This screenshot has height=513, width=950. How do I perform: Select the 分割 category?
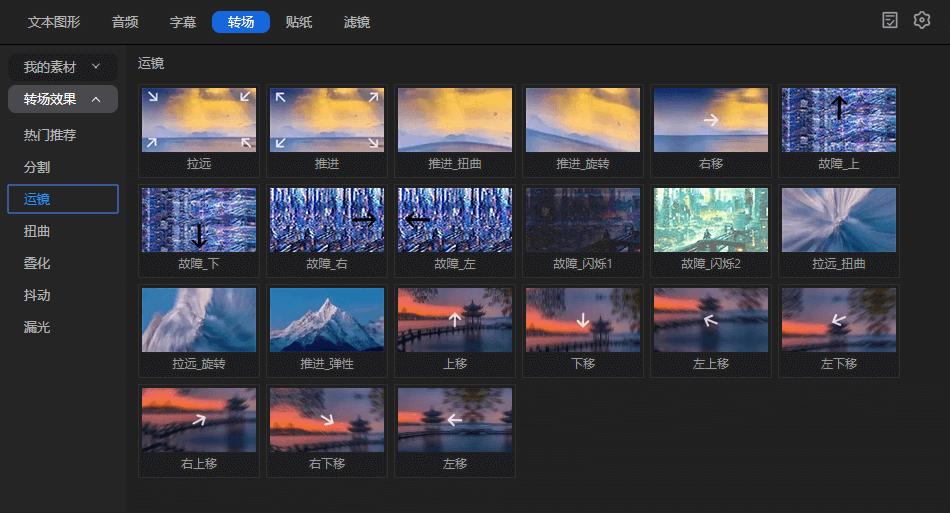[x=36, y=167]
